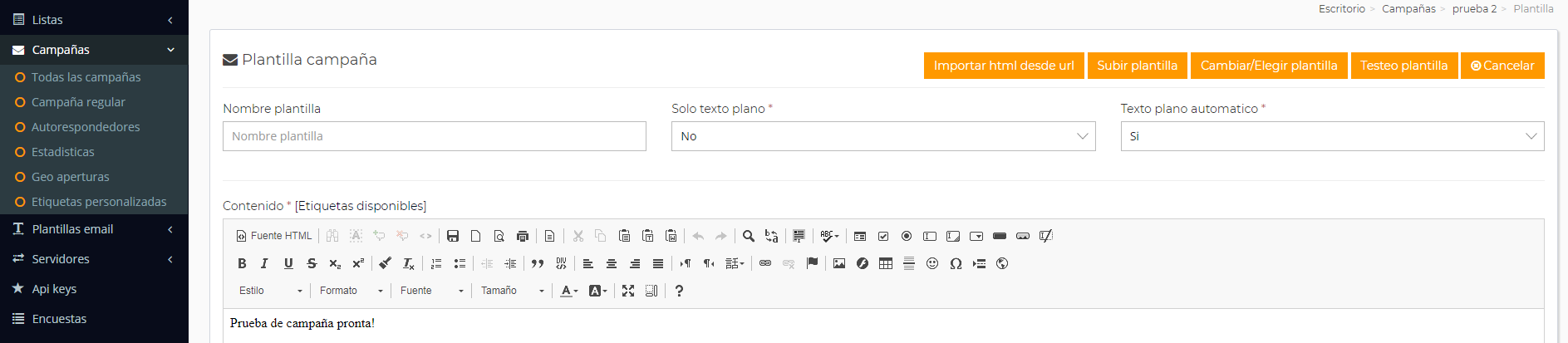Viewport: 1568px width, 343px height.
Task: Maximize the editor area
Action: click(628, 291)
